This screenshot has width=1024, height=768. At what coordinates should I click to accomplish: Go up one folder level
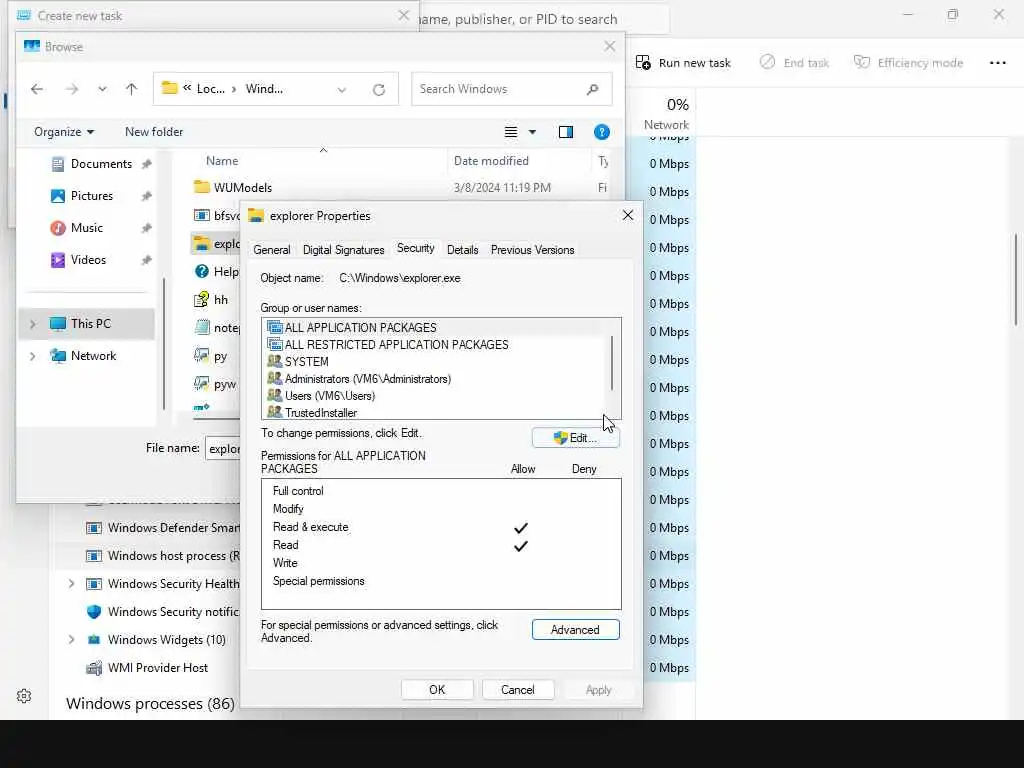point(131,89)
